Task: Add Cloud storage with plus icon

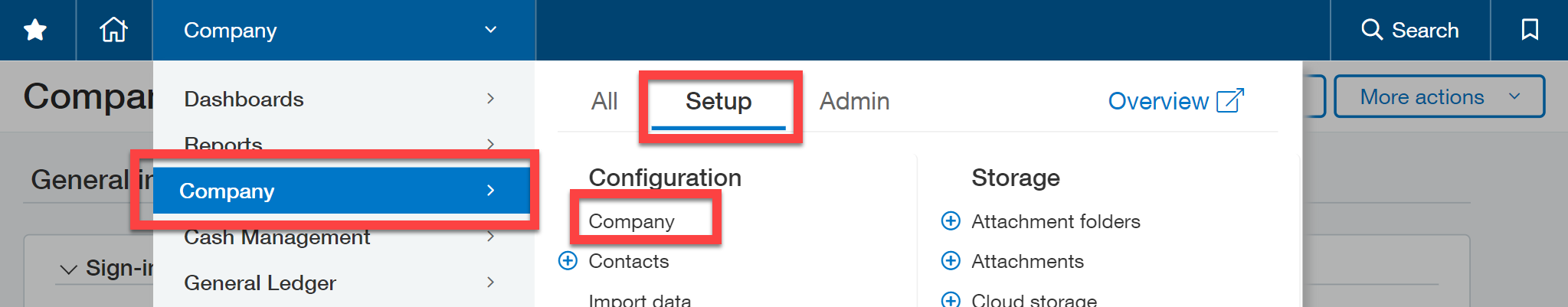Action: (x=951, y=299)
